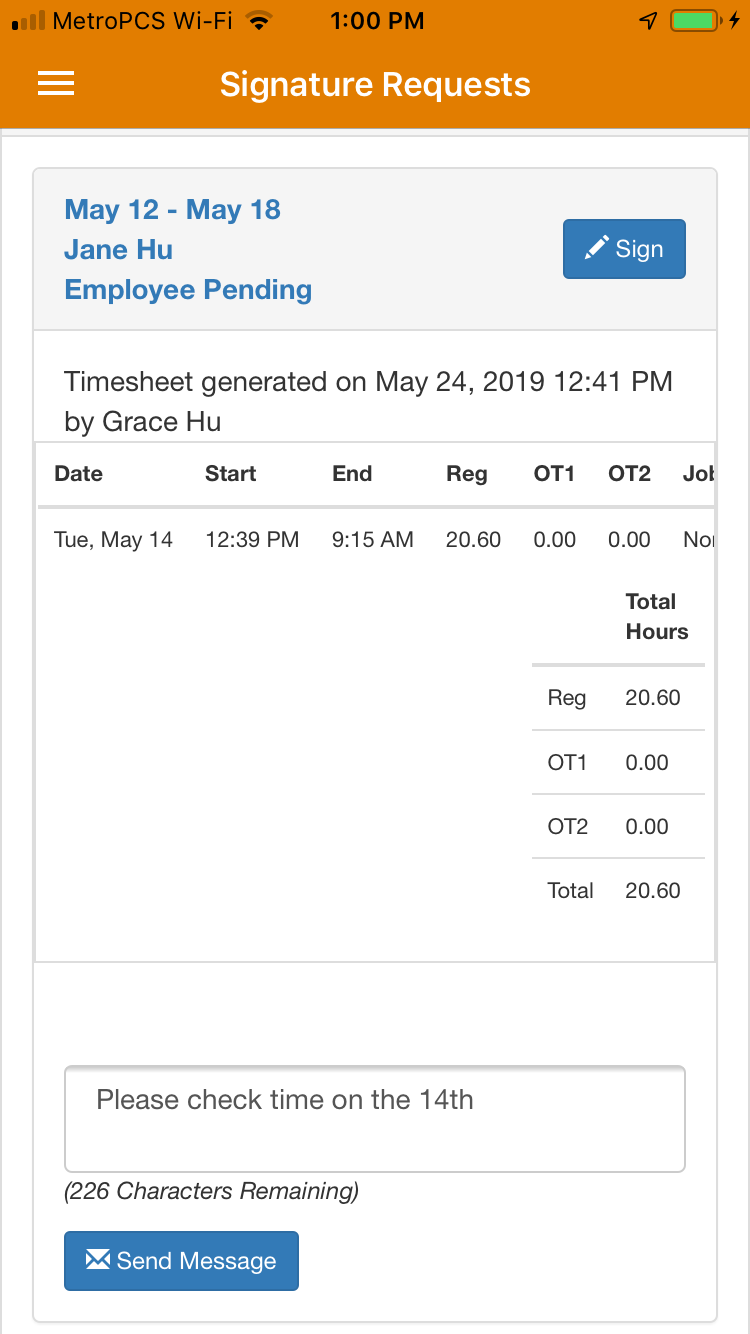750x1334 pixels.
Task: Tap the Wi-Fi status icon
Action: [x=260, y=21]
